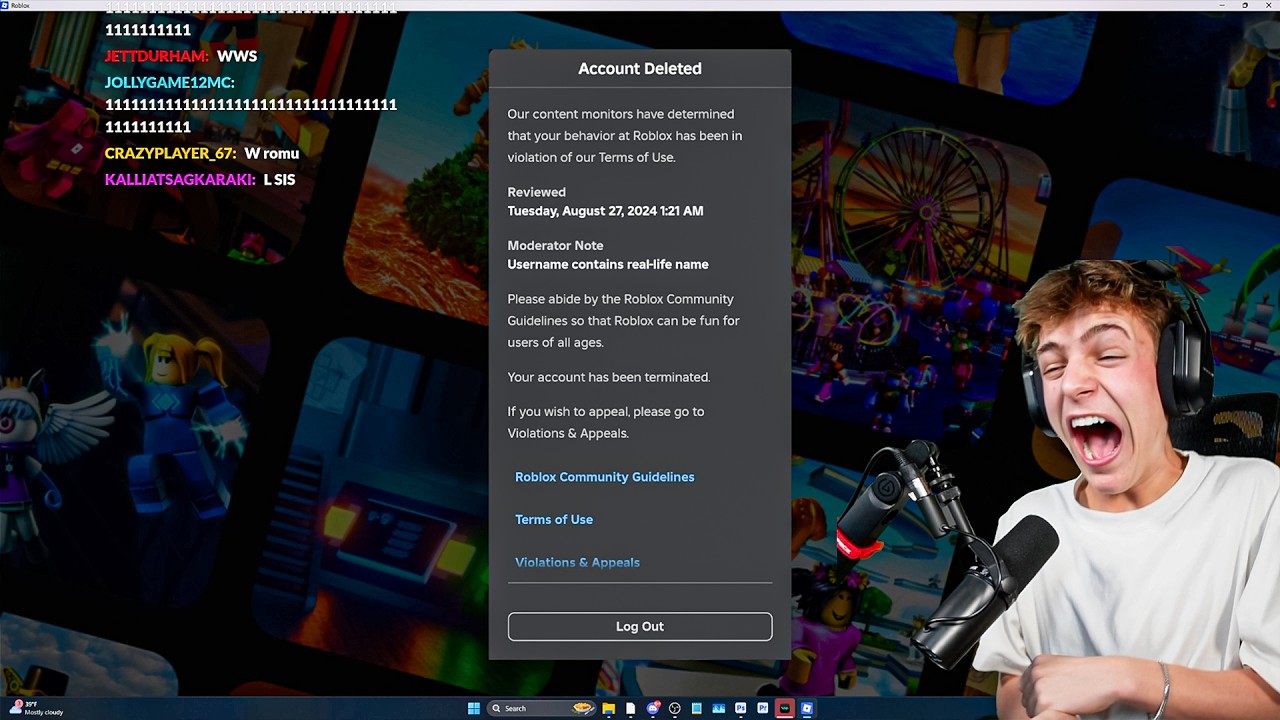The width and height of the screenshot is (1280, 720).
Task: Click the text Your account has been terminated
Action: [x=608, y=377]
